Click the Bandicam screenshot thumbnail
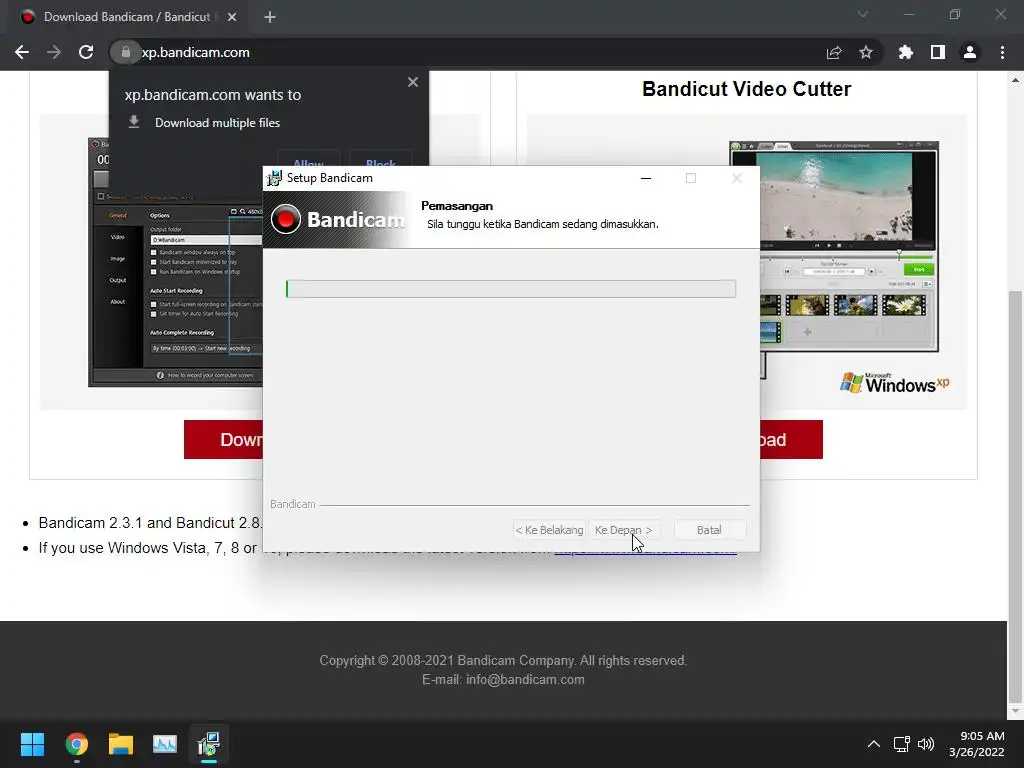1024x768 pixels. (x=176, y=261)
